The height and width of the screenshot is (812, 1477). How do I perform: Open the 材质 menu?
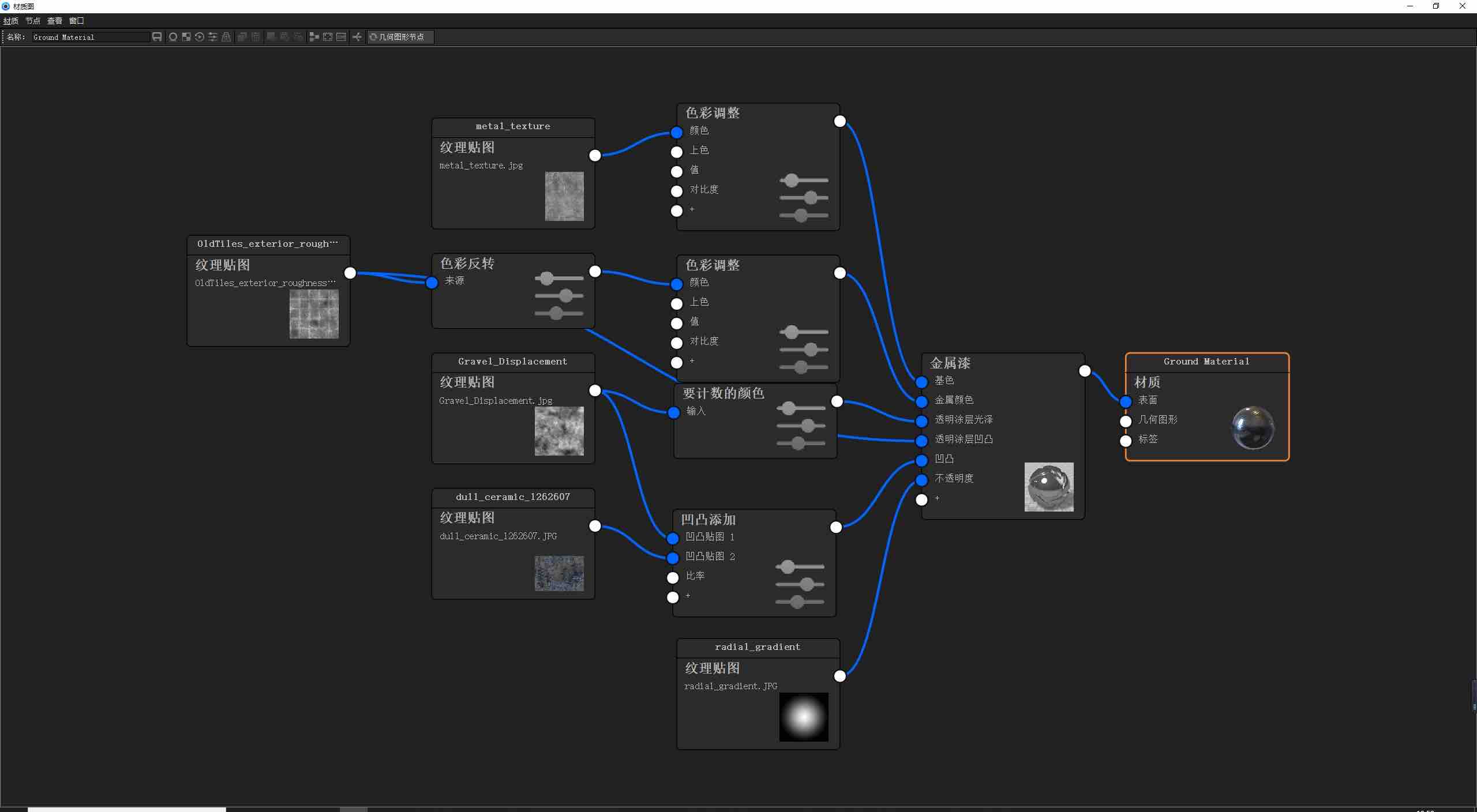[x=10, y=21]
